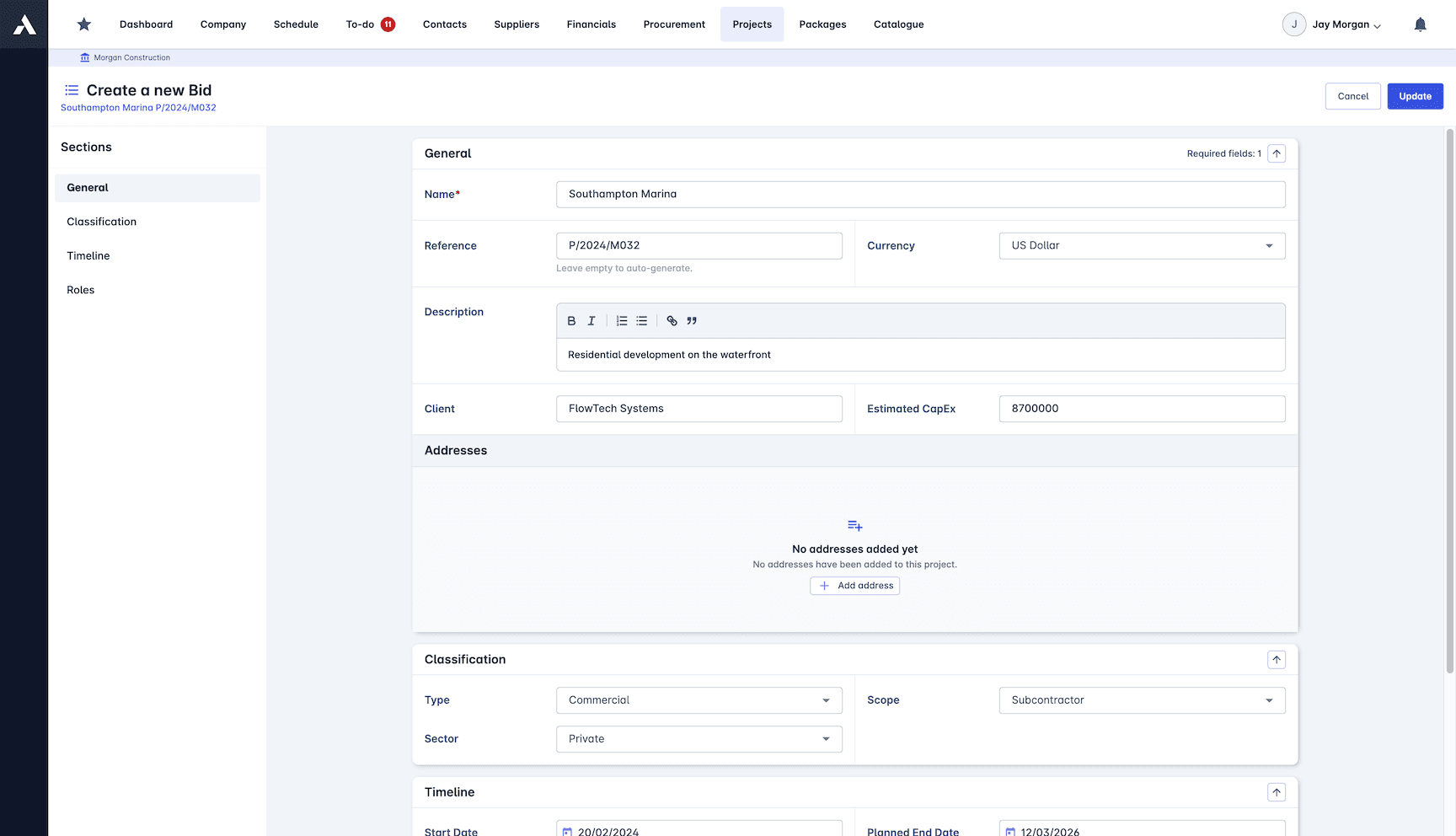Apply italic formatting in the description editor
Screen dimensions: 1456x836
pos(591,320)
